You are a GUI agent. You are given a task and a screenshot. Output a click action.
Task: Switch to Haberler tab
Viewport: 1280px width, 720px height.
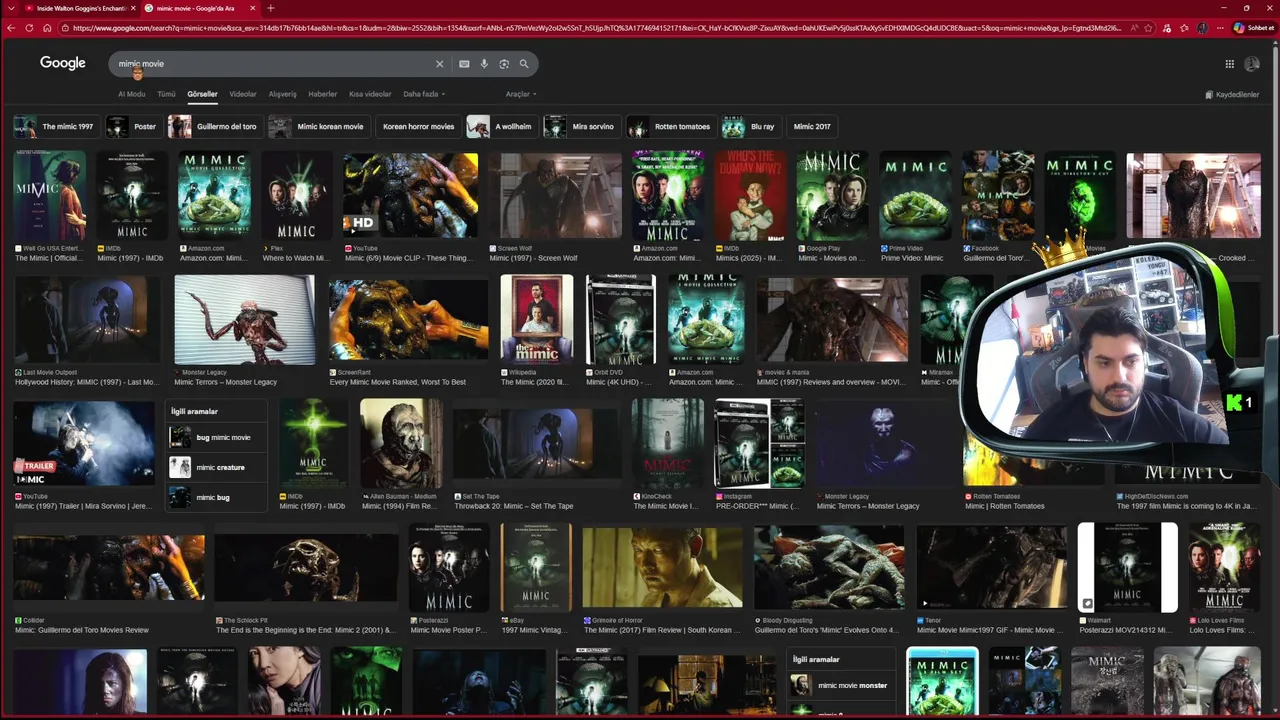pyautogui.click(x=322, y=94)
